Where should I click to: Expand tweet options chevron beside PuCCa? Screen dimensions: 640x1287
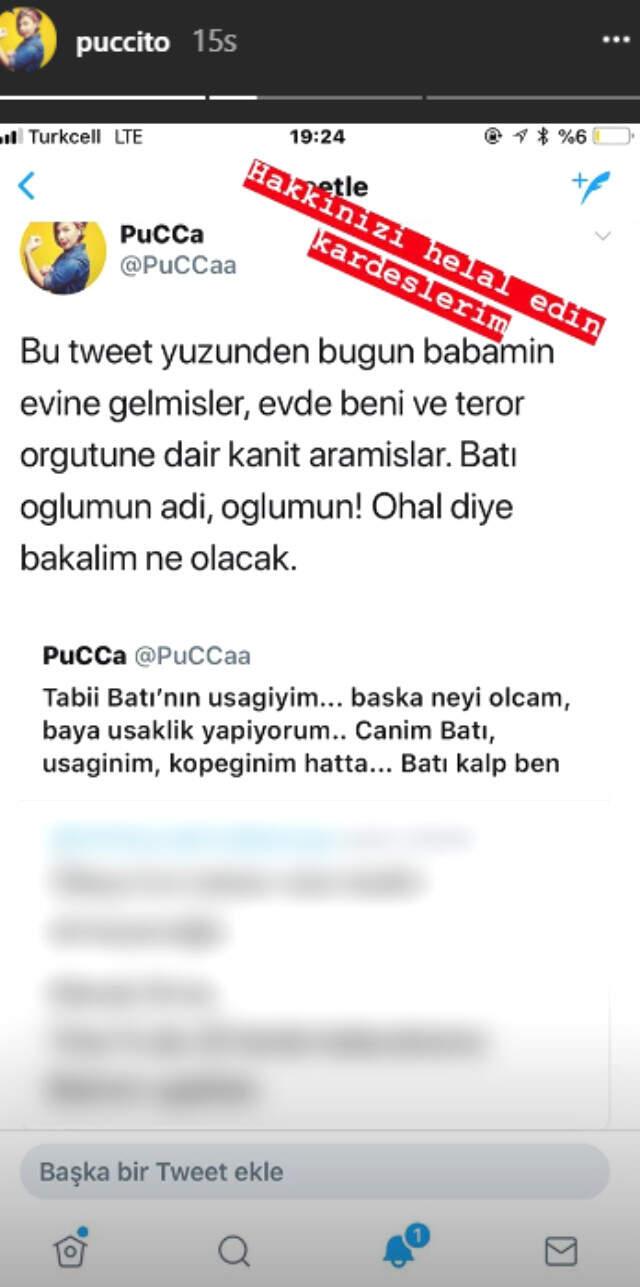602,236
